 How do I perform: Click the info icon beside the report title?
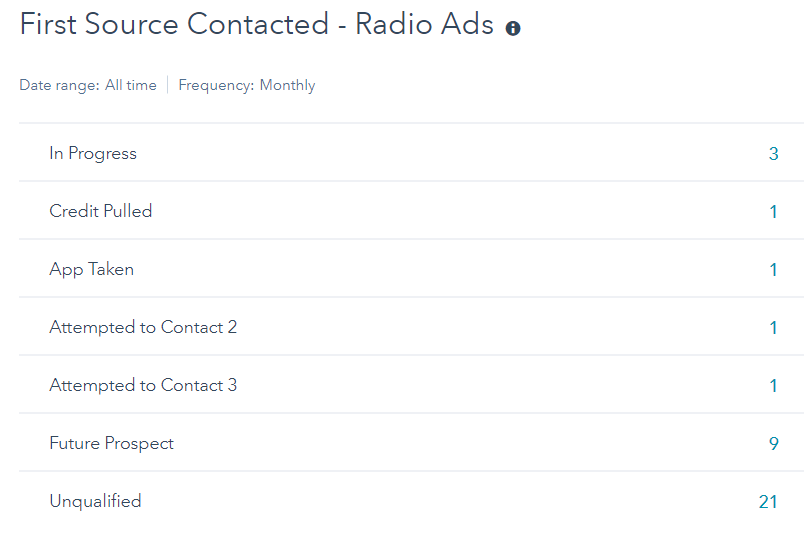[x=513, y=29]
